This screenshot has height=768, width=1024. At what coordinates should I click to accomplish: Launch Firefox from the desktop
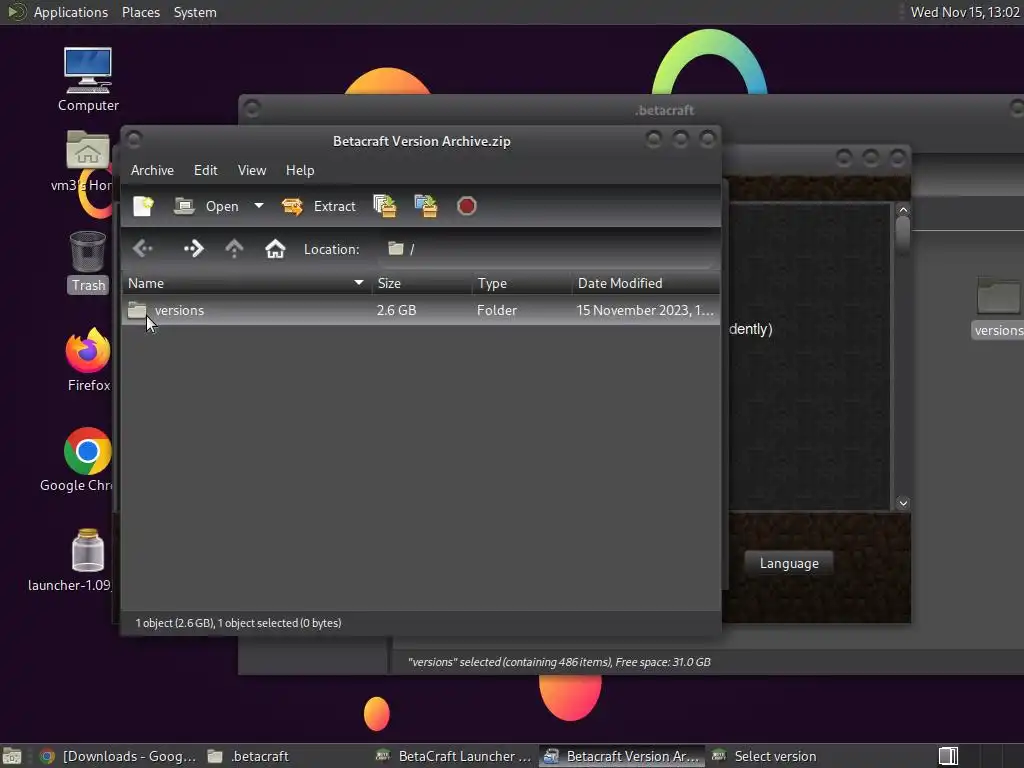88,360
